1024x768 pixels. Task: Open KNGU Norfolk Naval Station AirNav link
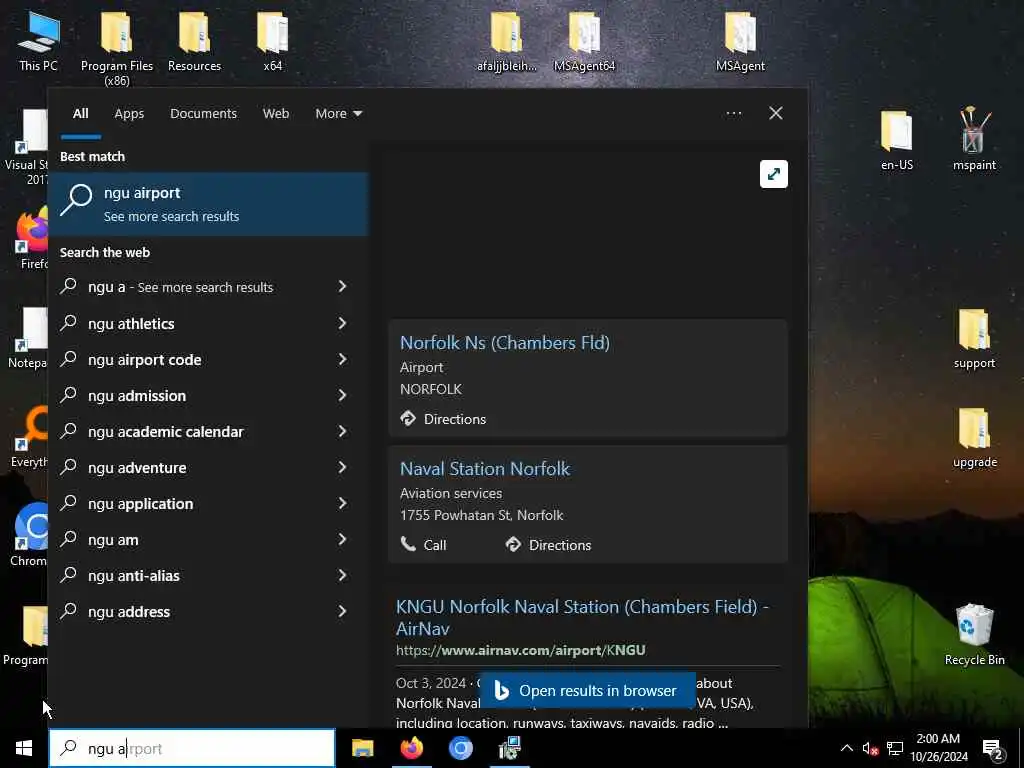tap(583, 617)
